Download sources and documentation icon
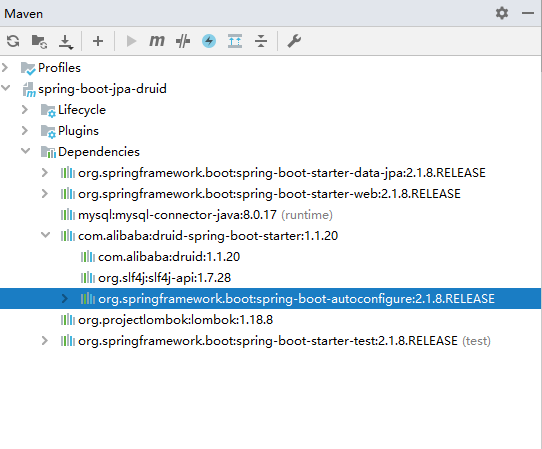The width and height of the screenshot is (542, 449). [65, 42]
